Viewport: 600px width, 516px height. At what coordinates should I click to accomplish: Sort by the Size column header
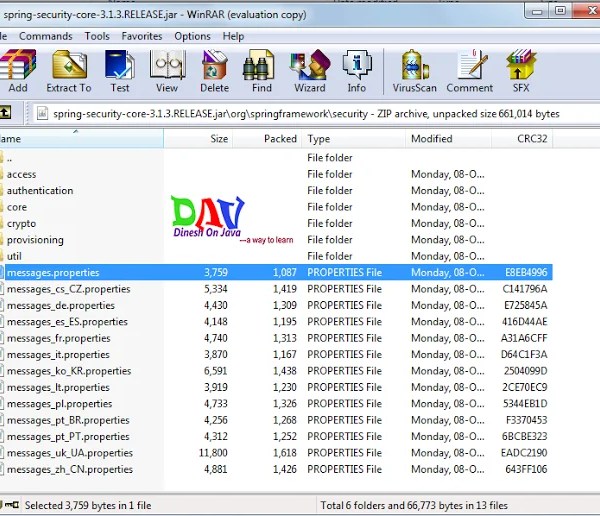(198, 139)
